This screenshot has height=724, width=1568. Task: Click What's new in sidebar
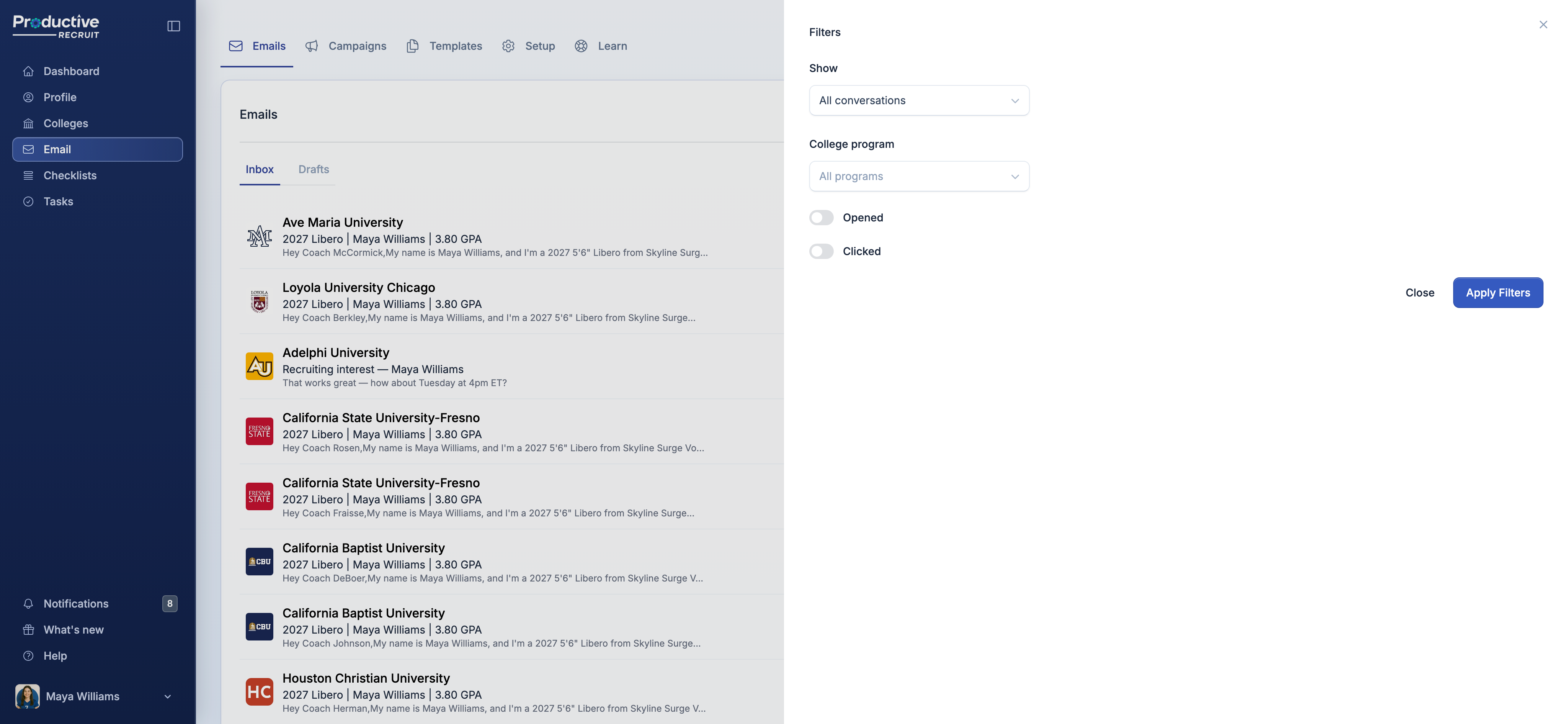97,630
